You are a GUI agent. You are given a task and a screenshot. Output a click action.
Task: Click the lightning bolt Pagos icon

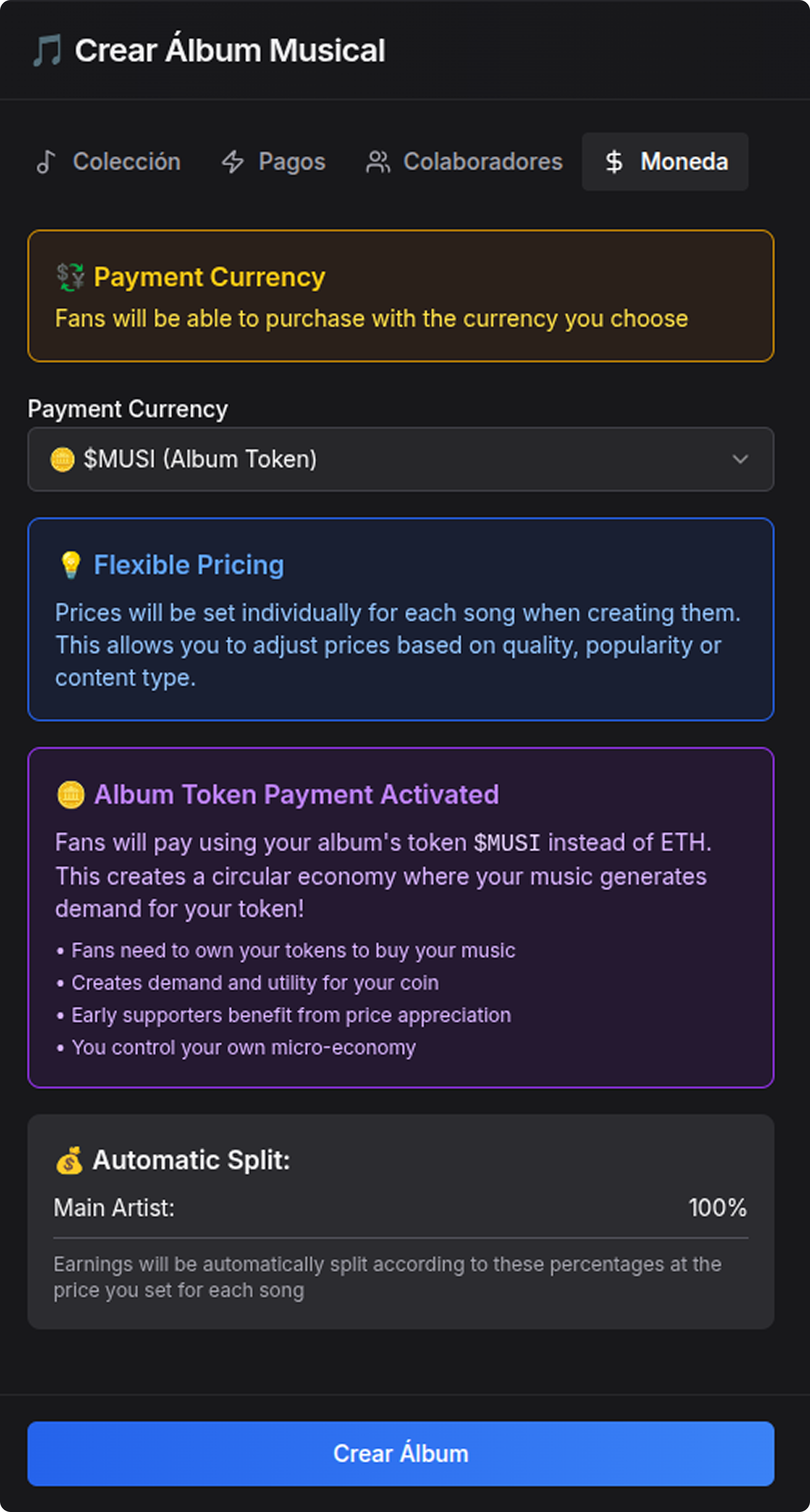(232, 162)
